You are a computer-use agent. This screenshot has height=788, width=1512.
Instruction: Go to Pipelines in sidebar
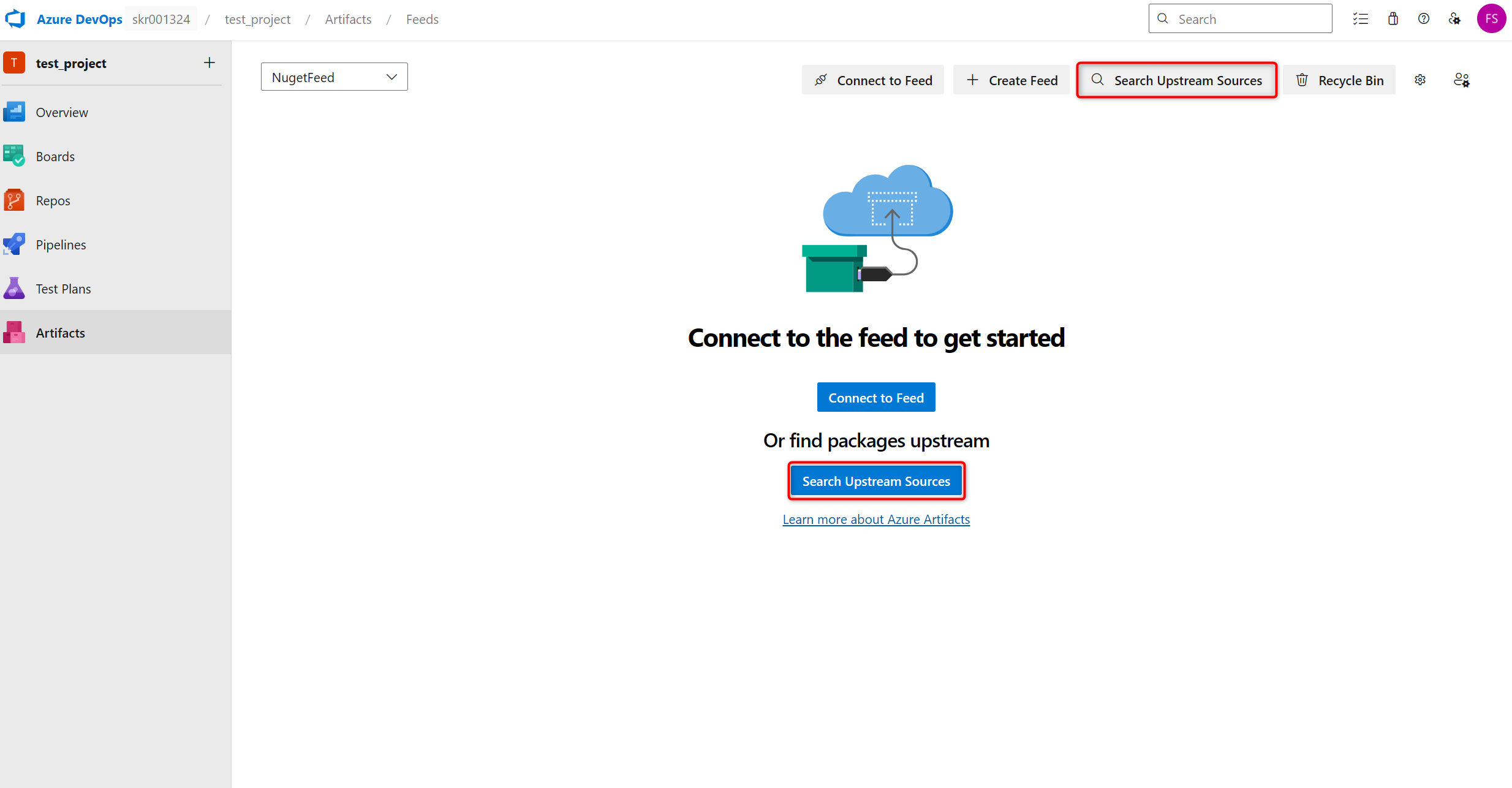pyautogui.click(x=61, y=245)
